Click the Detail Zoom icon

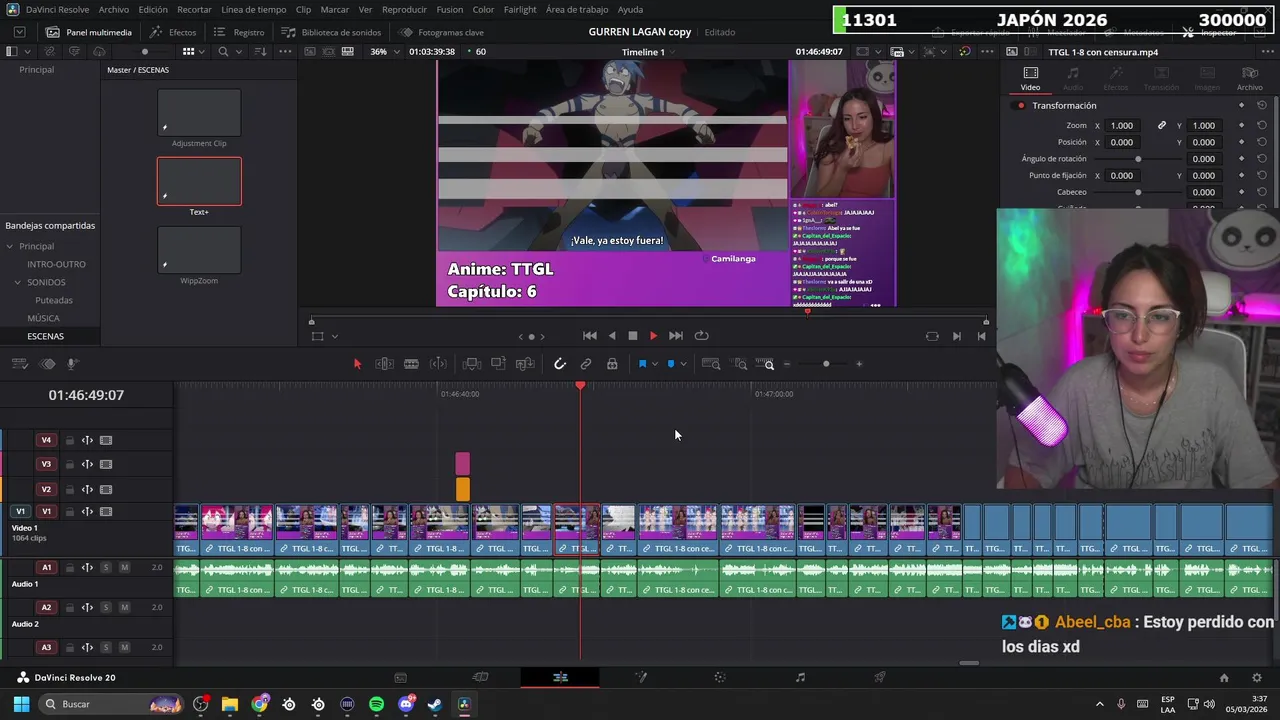[740, 364]
